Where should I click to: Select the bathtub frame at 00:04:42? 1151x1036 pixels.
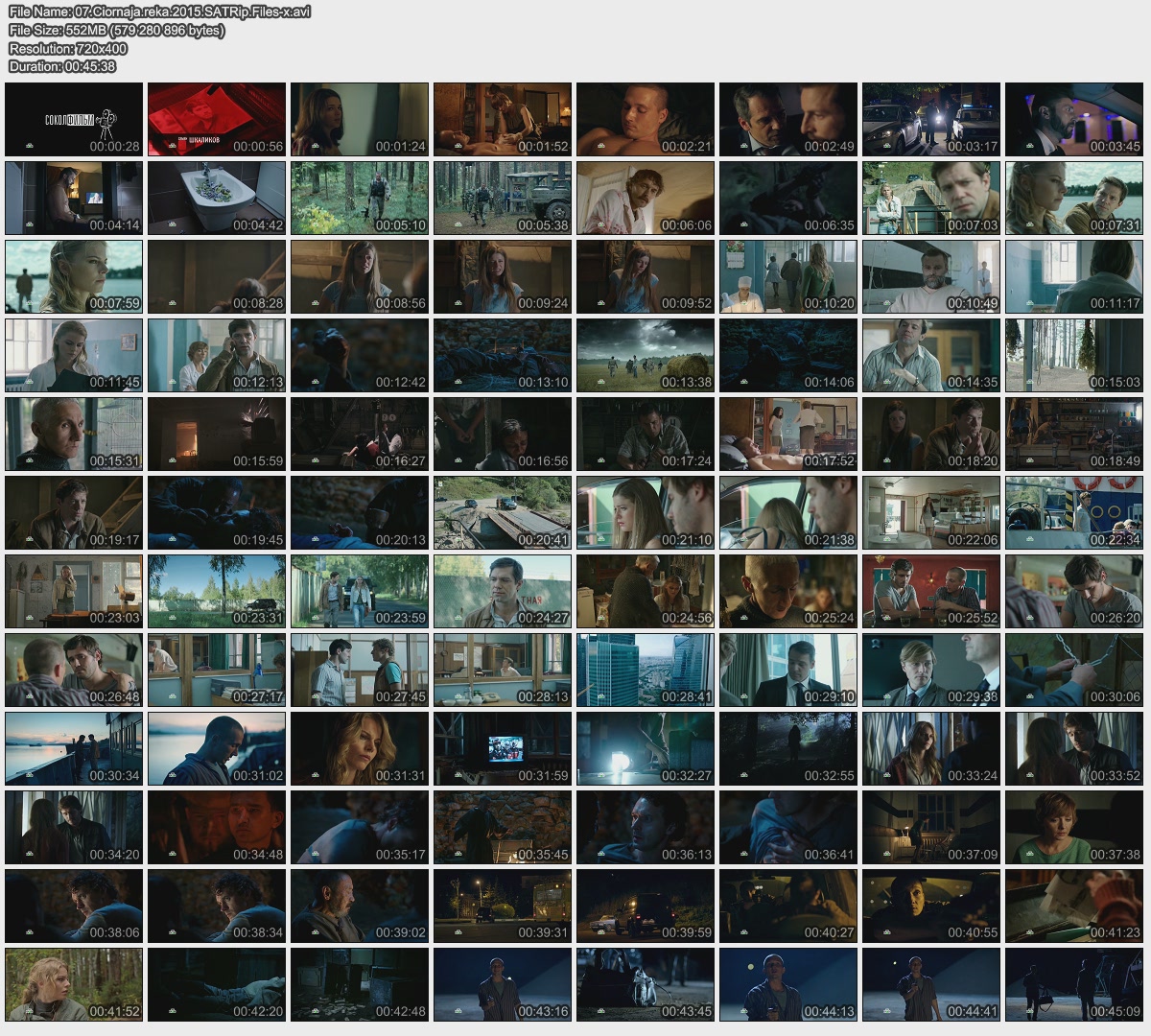tap(217, 198)
